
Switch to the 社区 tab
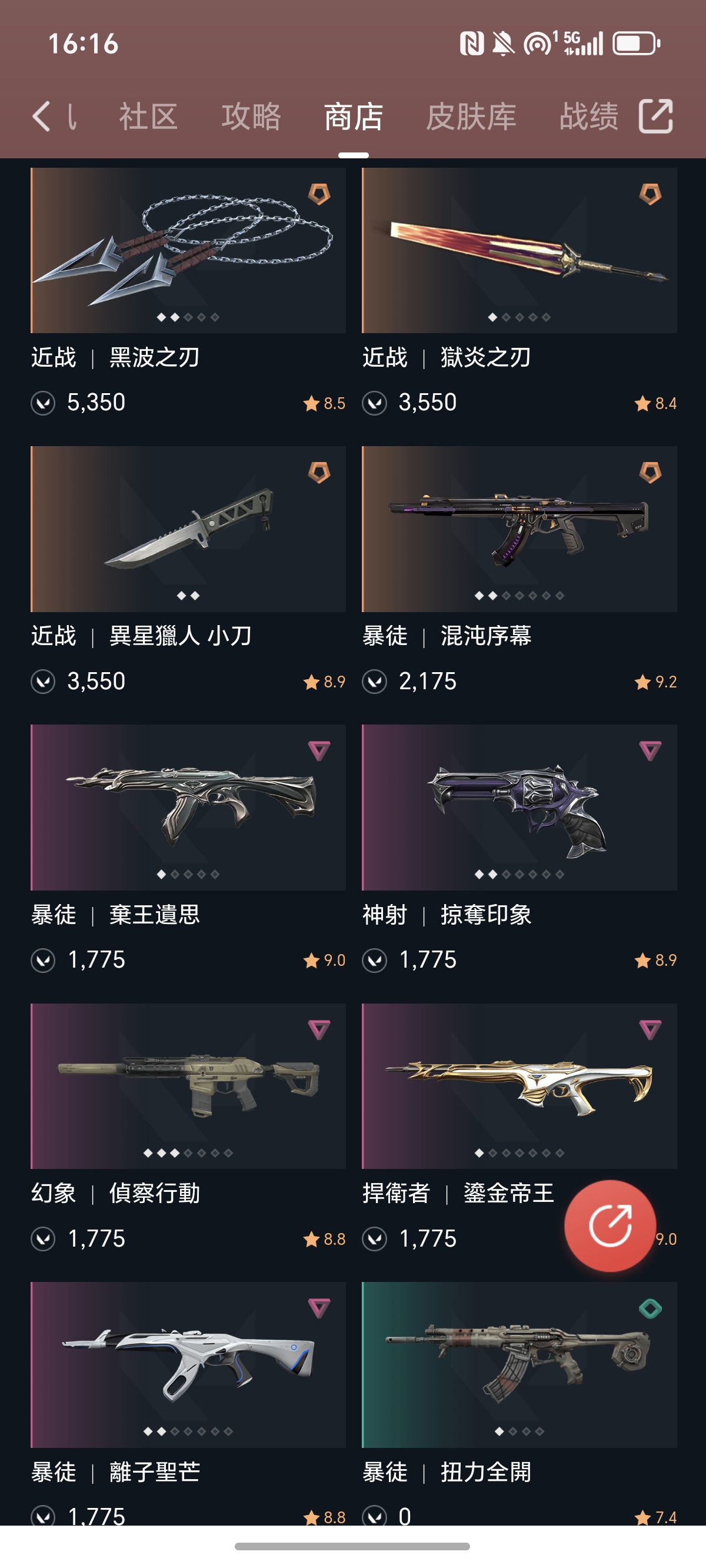pos(148,117)
